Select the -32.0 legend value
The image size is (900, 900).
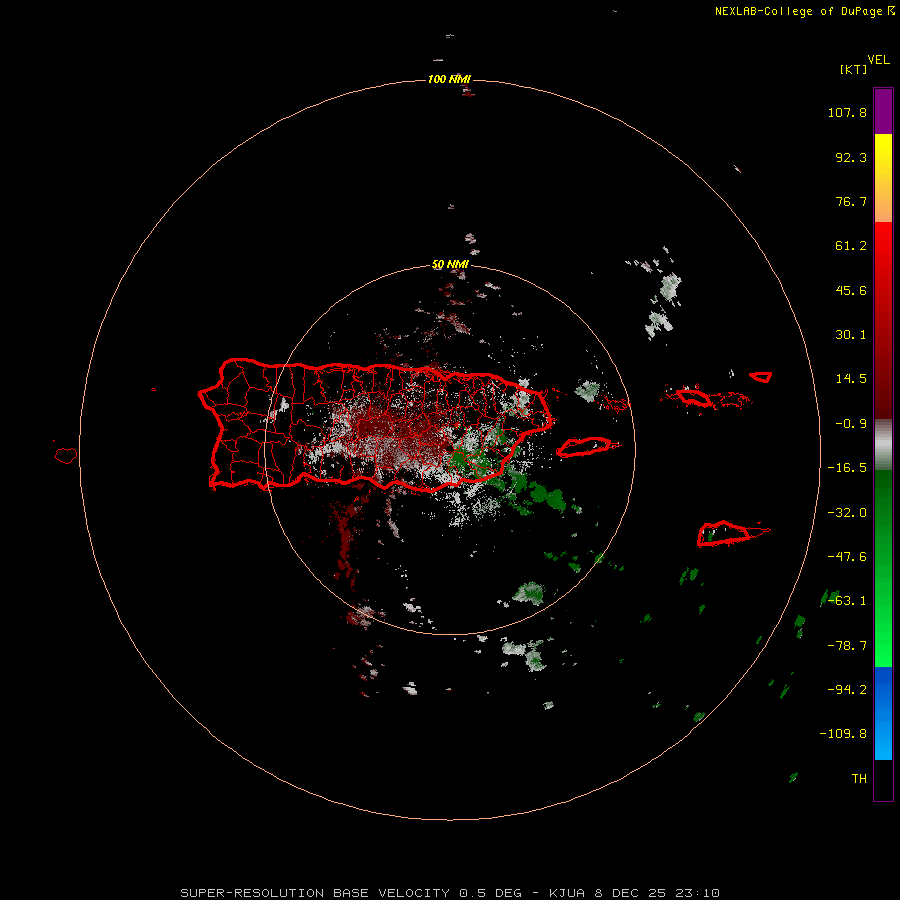coord(847,513)
